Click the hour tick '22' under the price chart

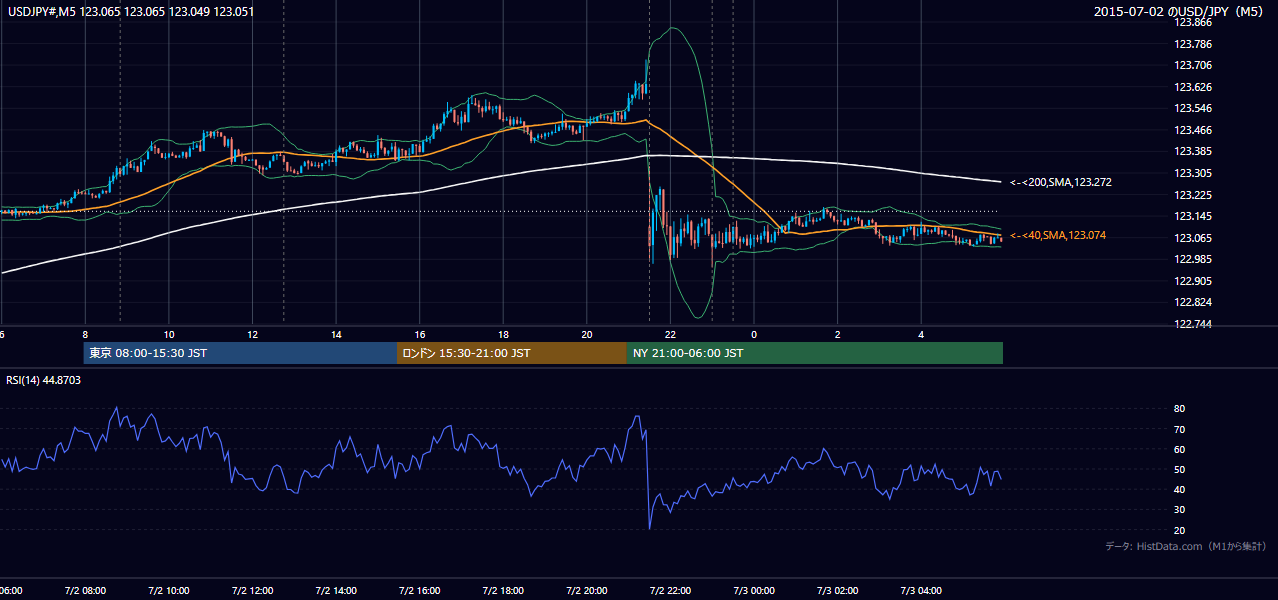click(x=671, y=334)
